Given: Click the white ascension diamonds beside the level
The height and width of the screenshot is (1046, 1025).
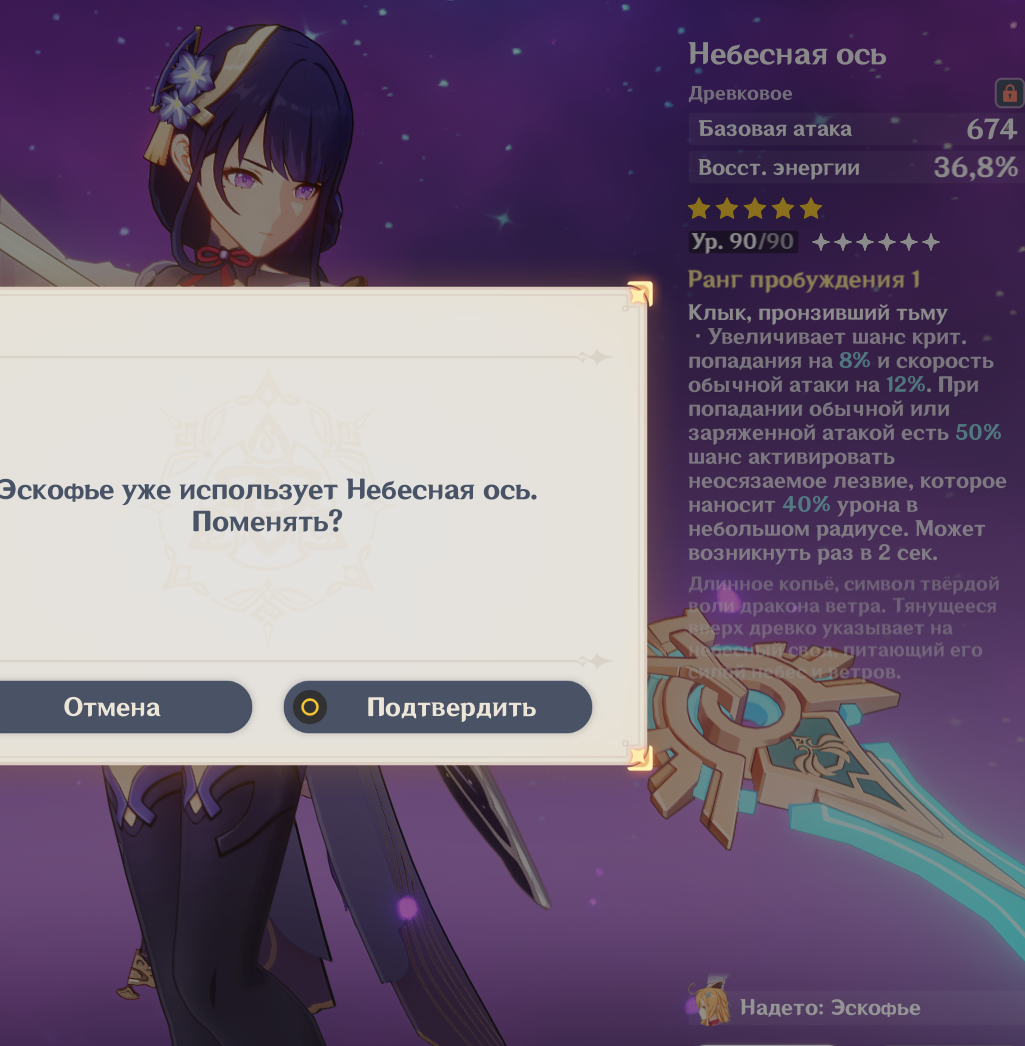Looking at the screenshot, I should 876,242.
